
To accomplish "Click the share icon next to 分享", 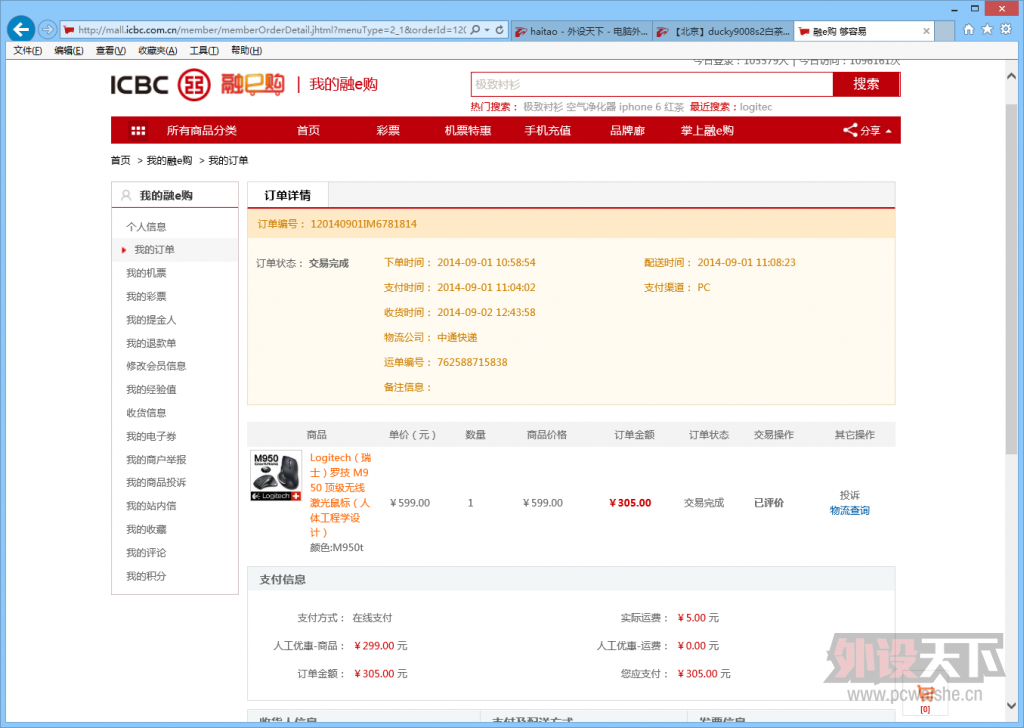I will coord(850,130).
